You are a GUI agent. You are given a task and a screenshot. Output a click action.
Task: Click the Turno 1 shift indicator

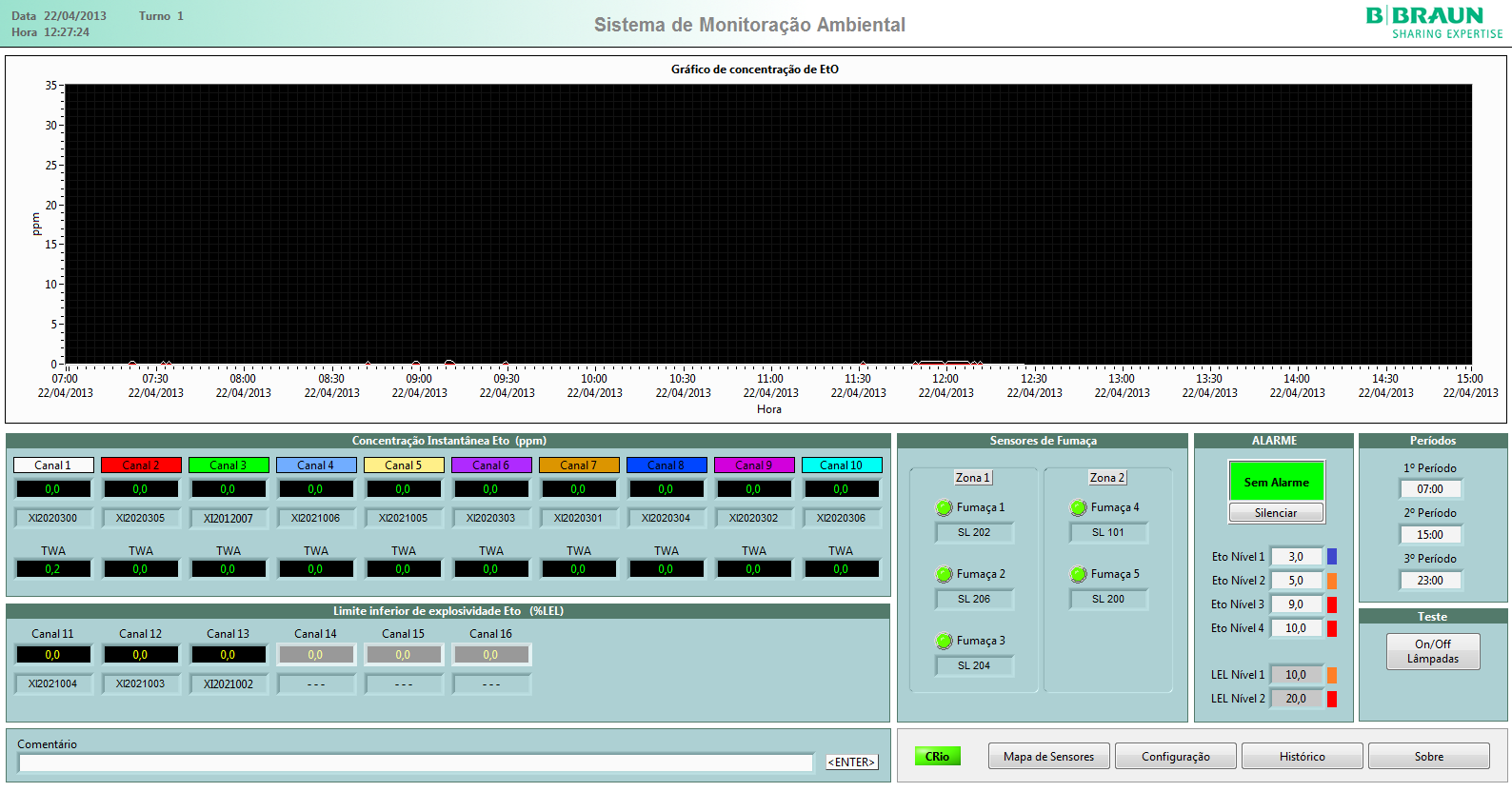[161, 16]
